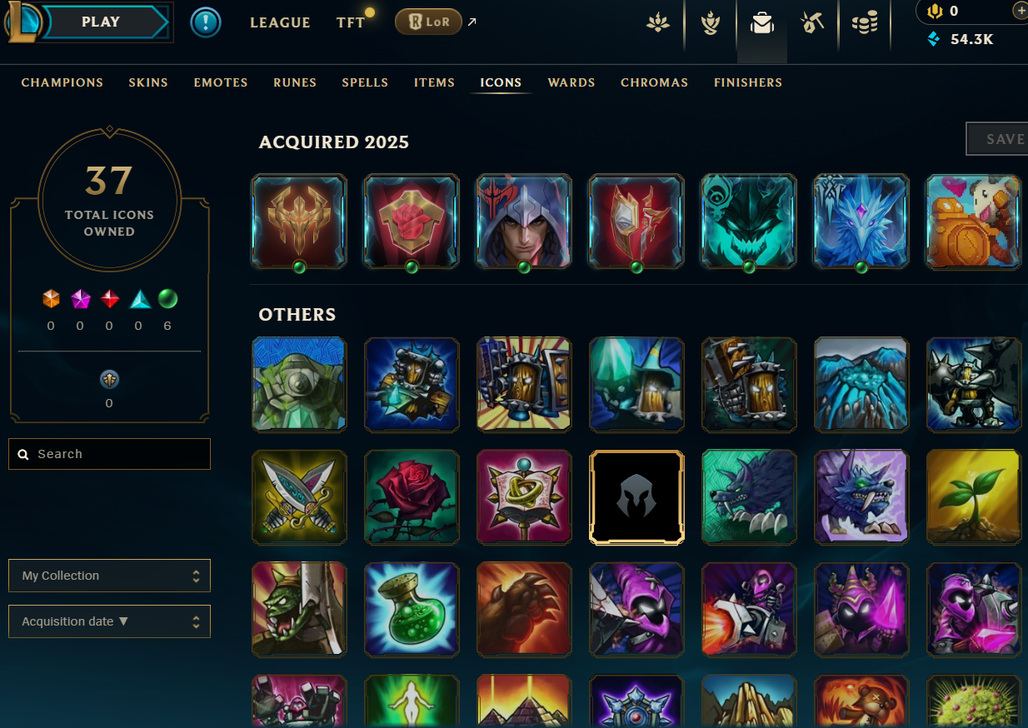Image resolution: width=1028 pixels, height=728 pixels.
Task: Click the PLAY button
Action: coord(101,22)
